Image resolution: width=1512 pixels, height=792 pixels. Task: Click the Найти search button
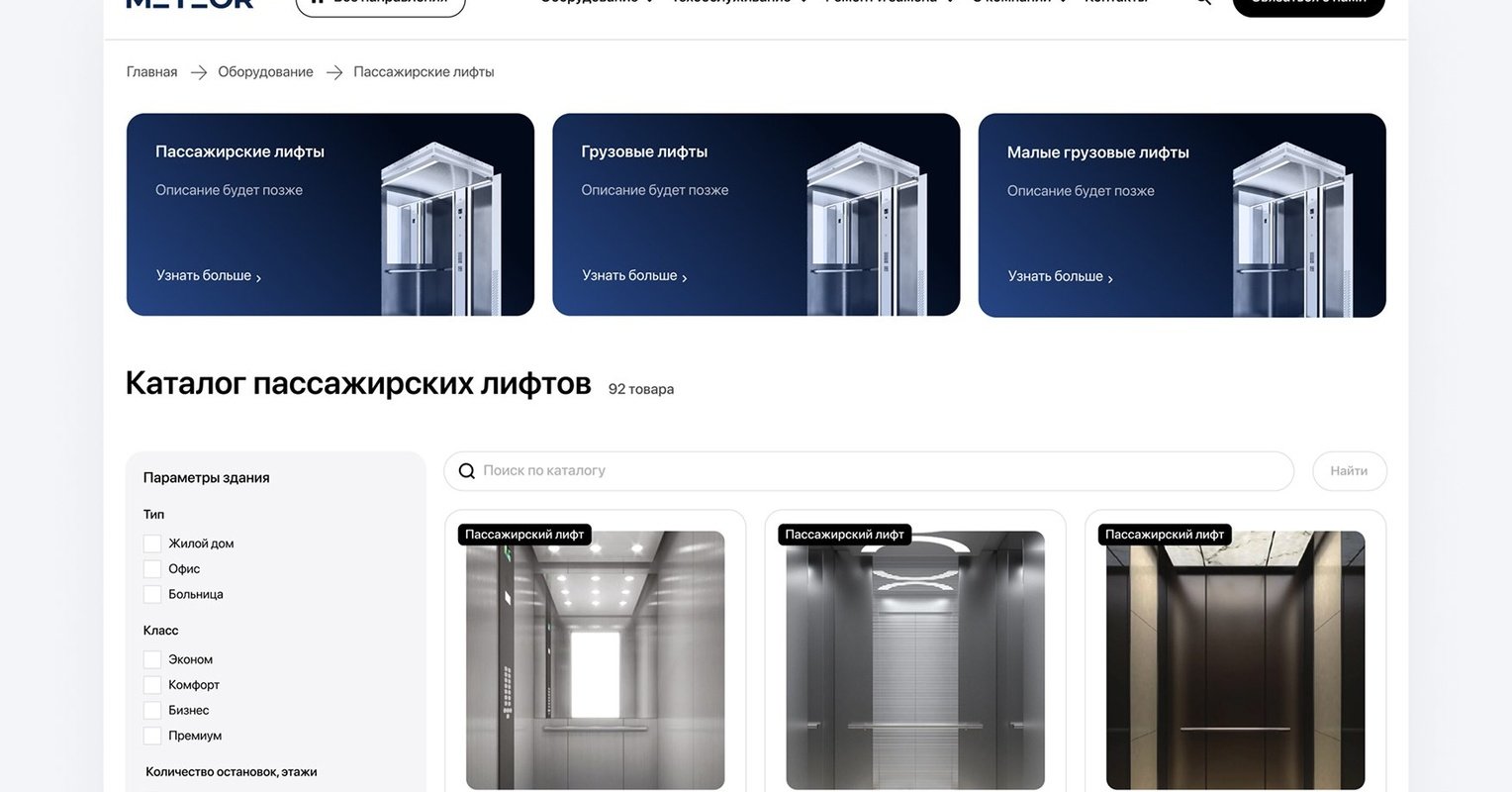[x=1350, y=471]
